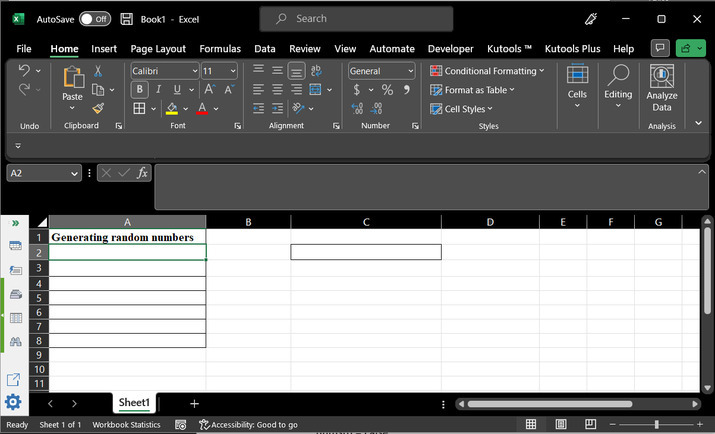Click the Analyze Data icon
The image size is (715, 434).
tap(661, 88)
